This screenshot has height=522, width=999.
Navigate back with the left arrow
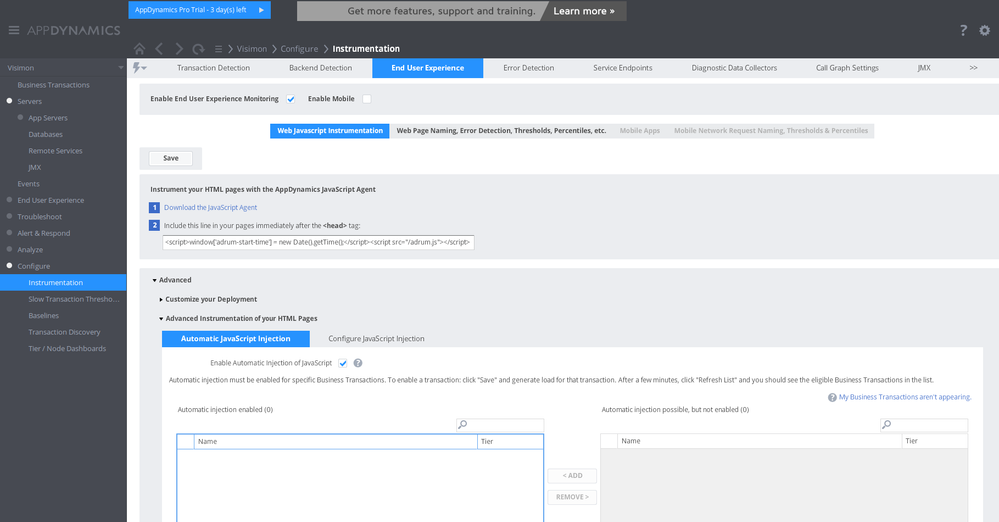(x=159, y=48)
